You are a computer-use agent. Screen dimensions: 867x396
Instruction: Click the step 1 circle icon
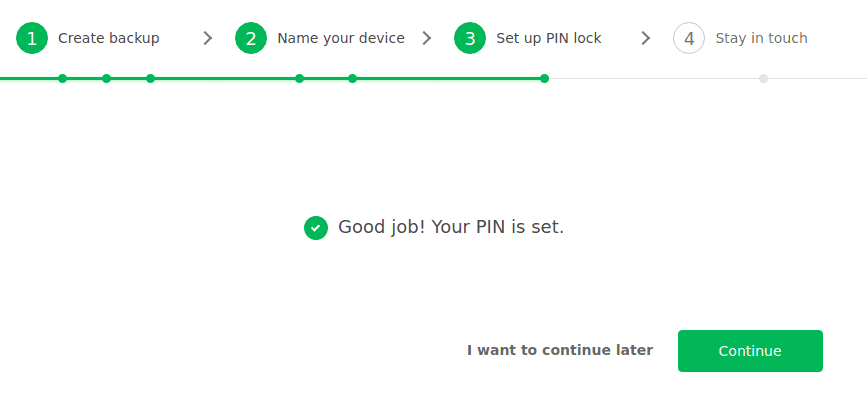tap(32, 38)
